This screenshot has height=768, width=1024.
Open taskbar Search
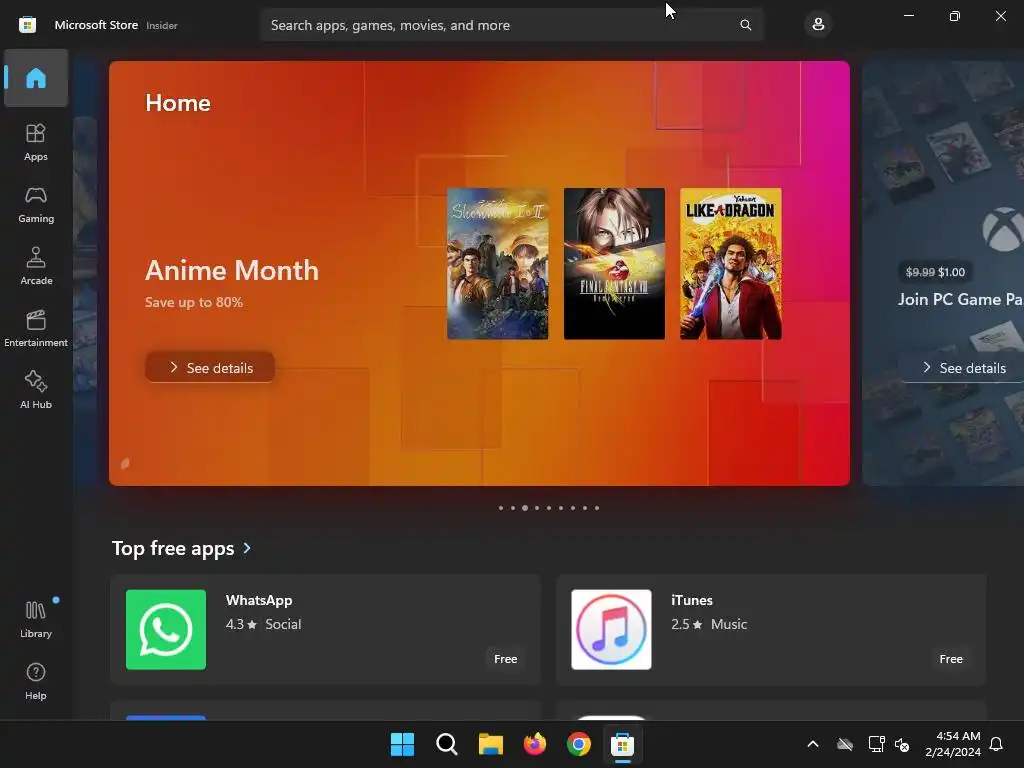point(447,744)
